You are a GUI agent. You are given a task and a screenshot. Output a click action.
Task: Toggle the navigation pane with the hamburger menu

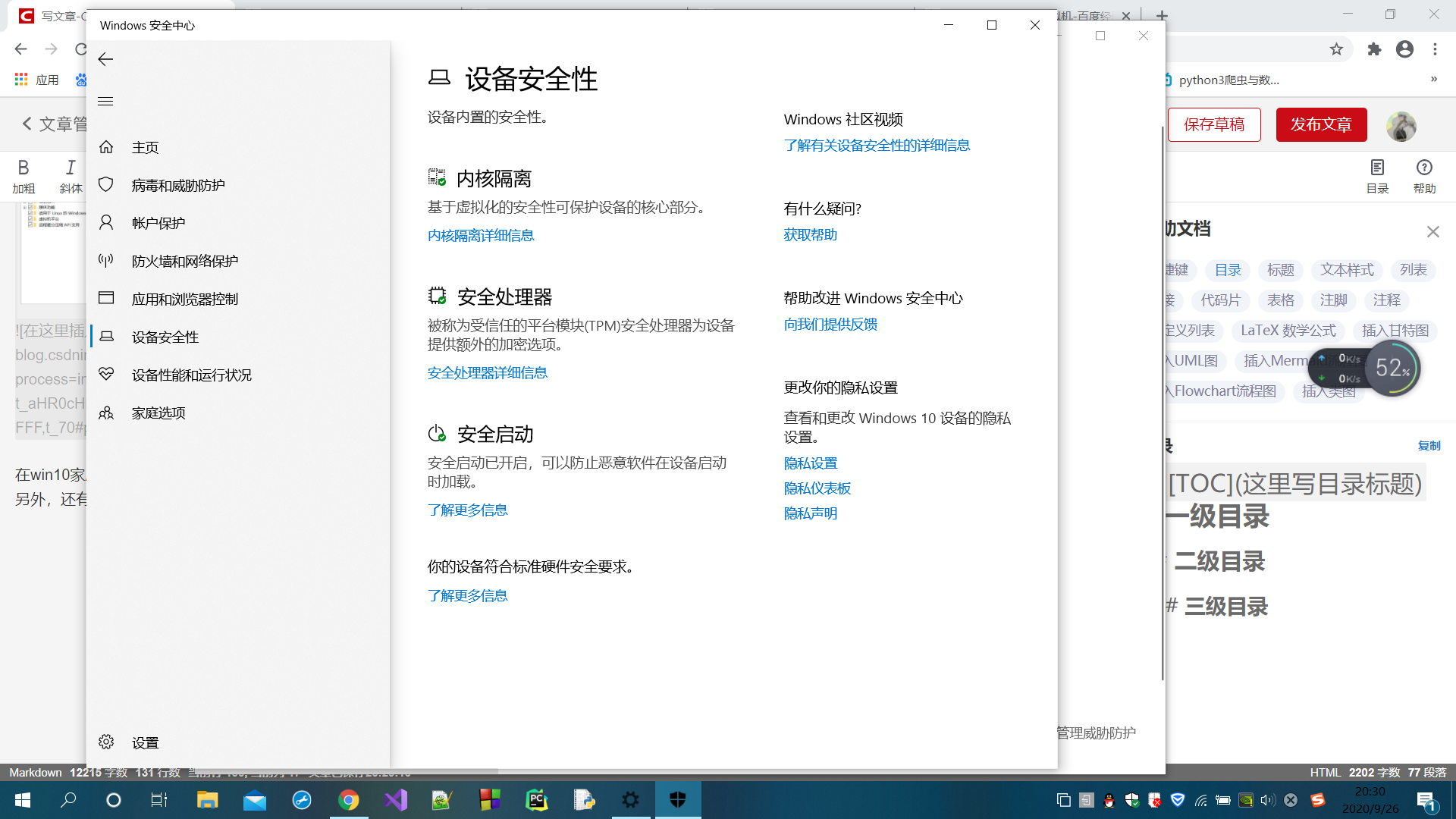tap(105, 100)
